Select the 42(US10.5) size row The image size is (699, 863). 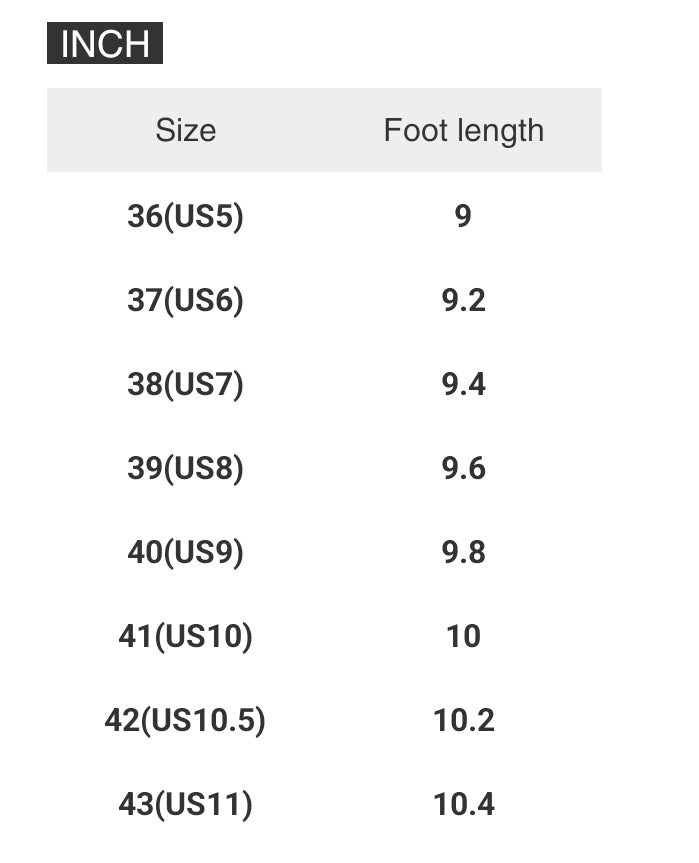185,720
